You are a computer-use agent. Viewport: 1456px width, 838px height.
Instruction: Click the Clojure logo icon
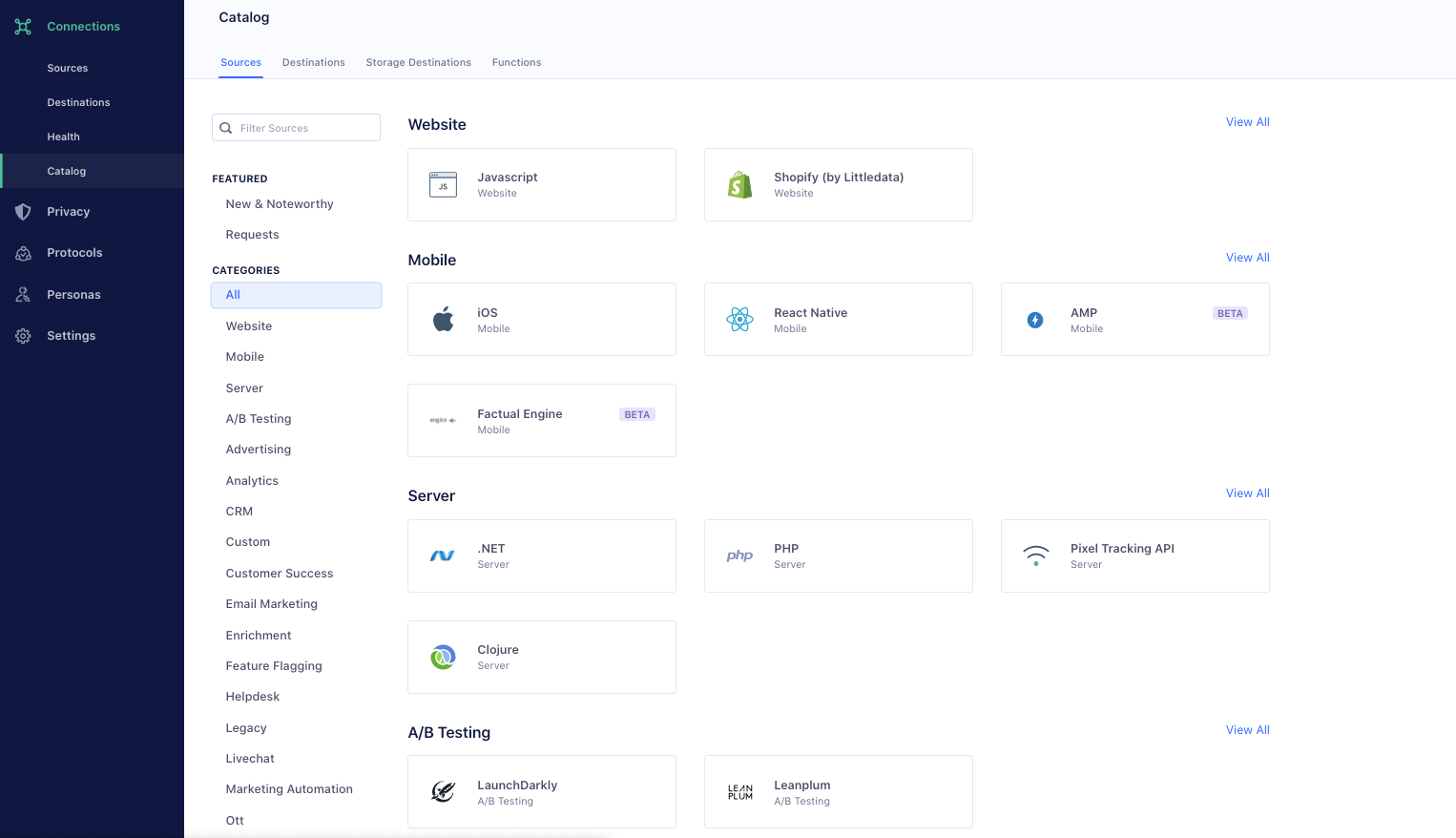coord(443,657)
